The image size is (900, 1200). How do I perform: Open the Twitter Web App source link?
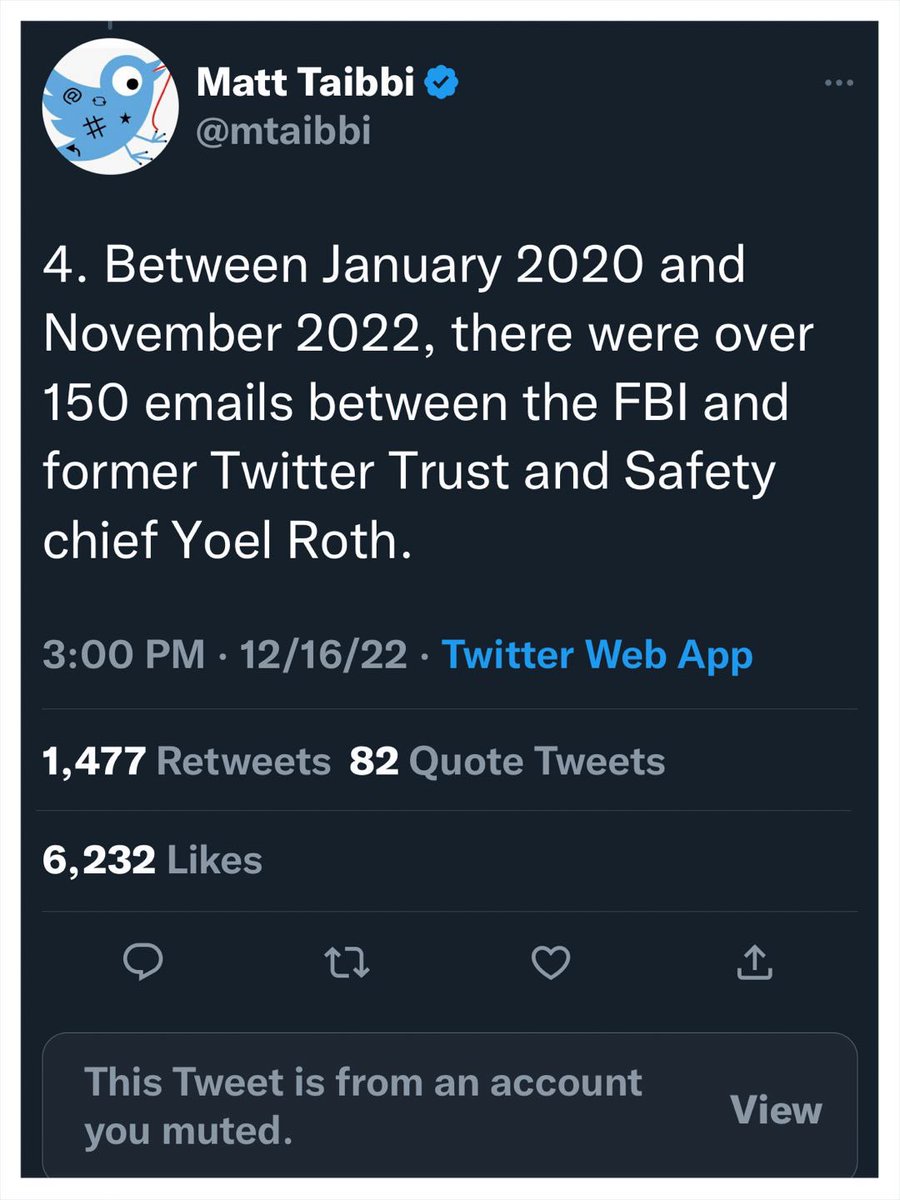[x=597, y=656]
